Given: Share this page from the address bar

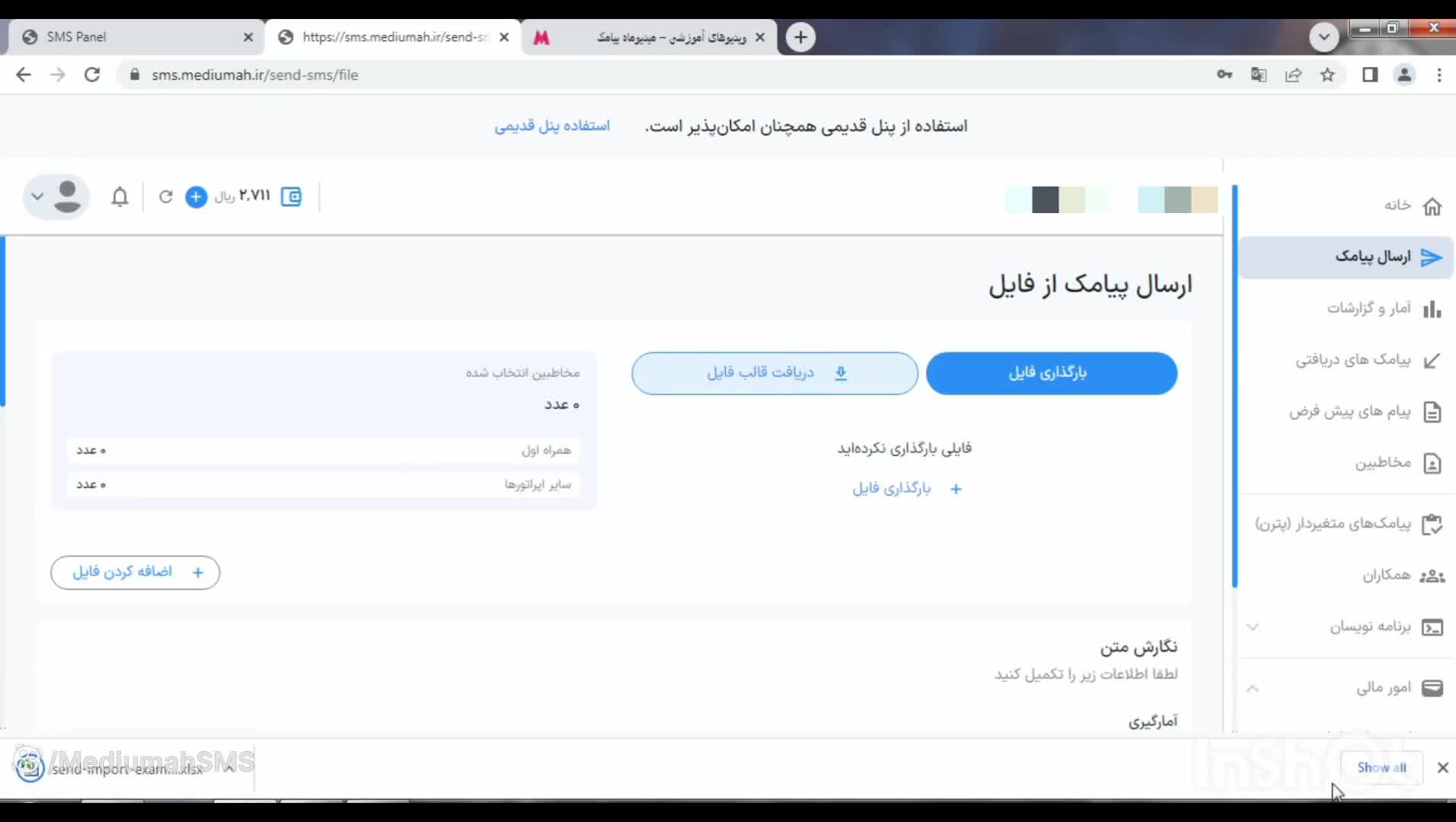Looking at the screenshot, I should point(1293,75).
